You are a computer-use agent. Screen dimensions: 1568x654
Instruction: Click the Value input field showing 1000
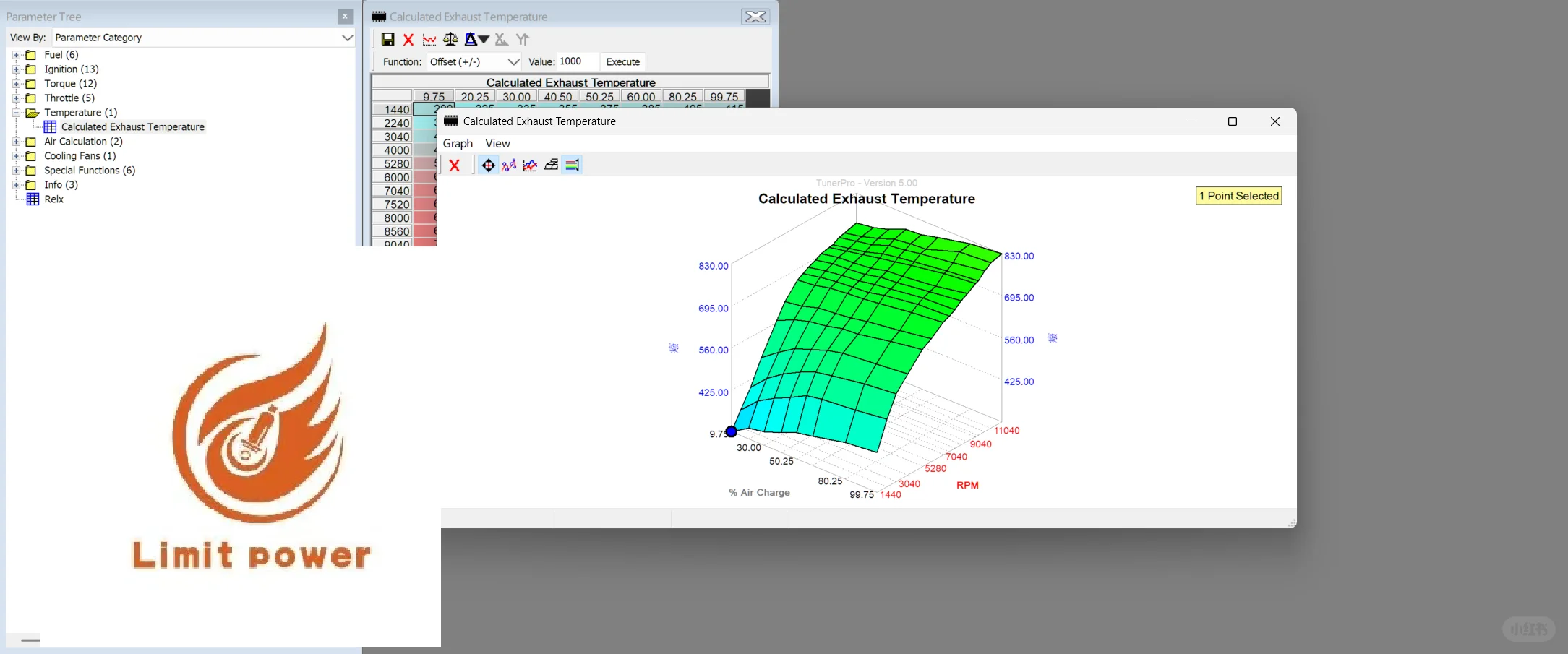577,61
